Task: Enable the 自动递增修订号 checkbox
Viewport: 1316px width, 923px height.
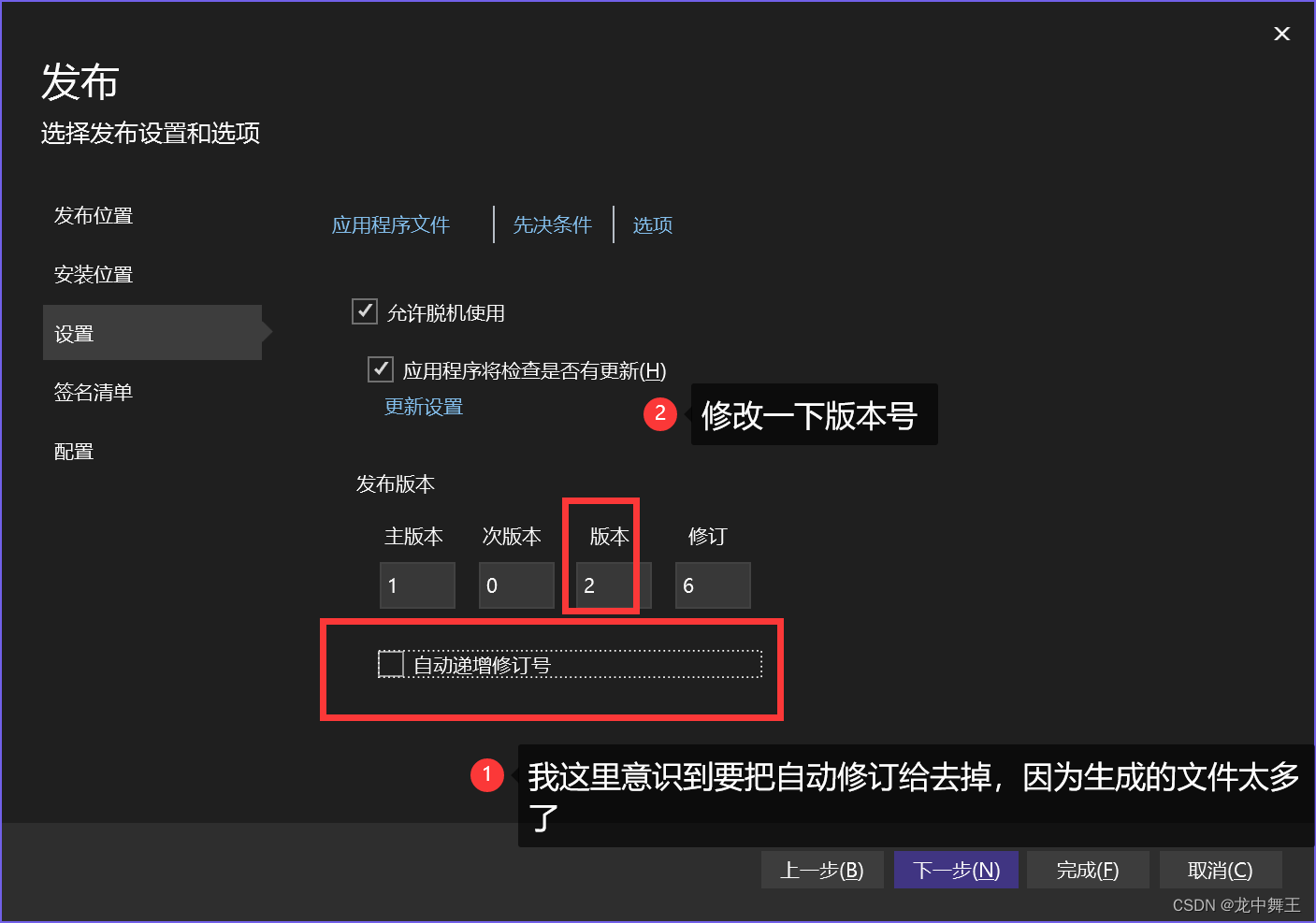Action: [x=391, y=664]
